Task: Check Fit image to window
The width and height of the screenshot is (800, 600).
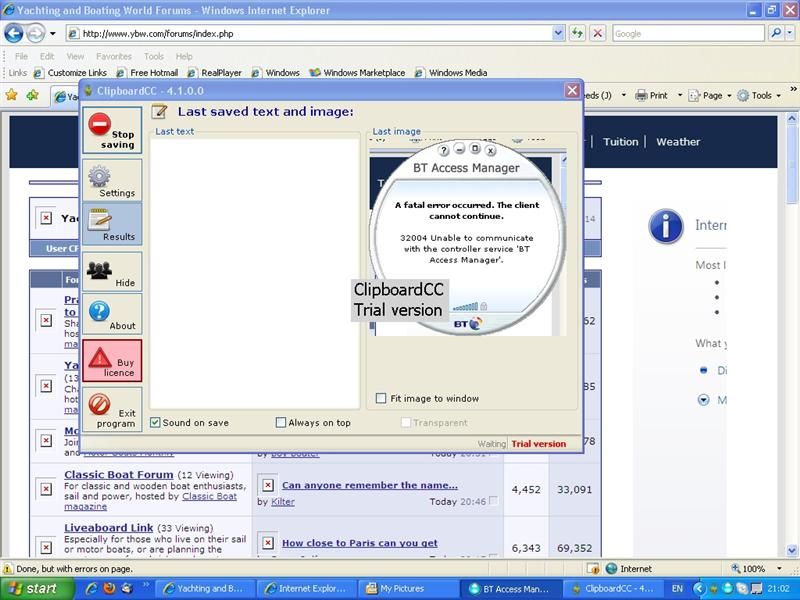Action: coord(380,398)
